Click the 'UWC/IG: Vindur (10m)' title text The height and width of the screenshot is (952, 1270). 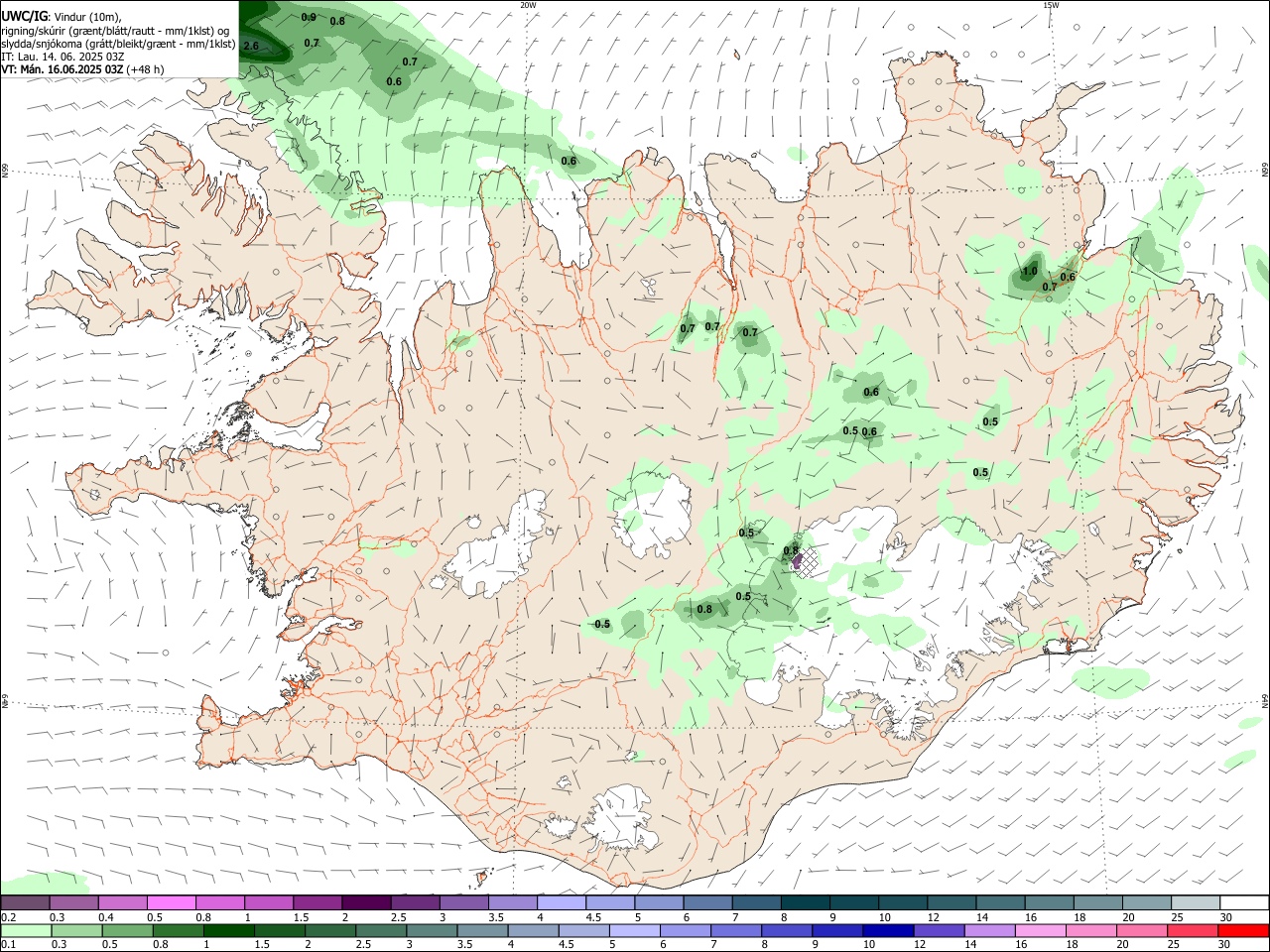(x=62, y=16)
